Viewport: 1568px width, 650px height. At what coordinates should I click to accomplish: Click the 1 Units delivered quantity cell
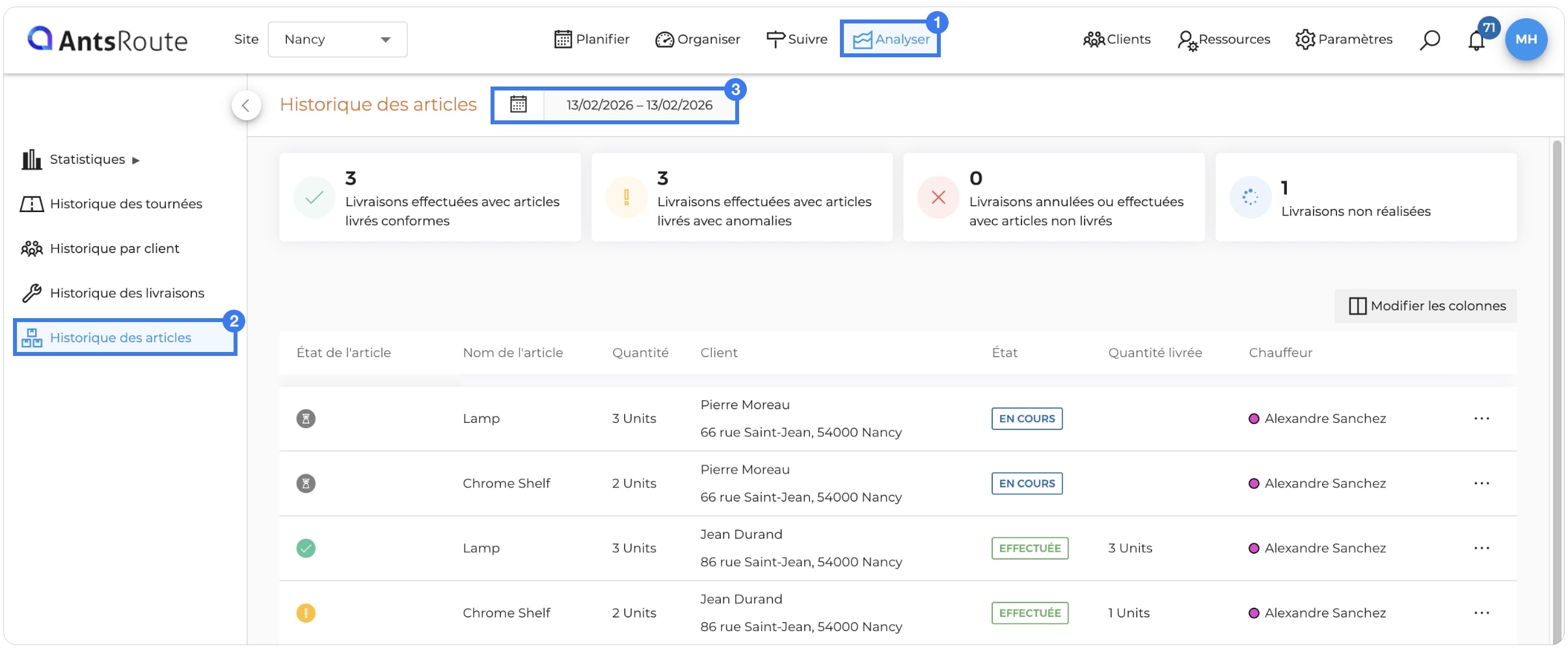click(x=1129, y=613)
